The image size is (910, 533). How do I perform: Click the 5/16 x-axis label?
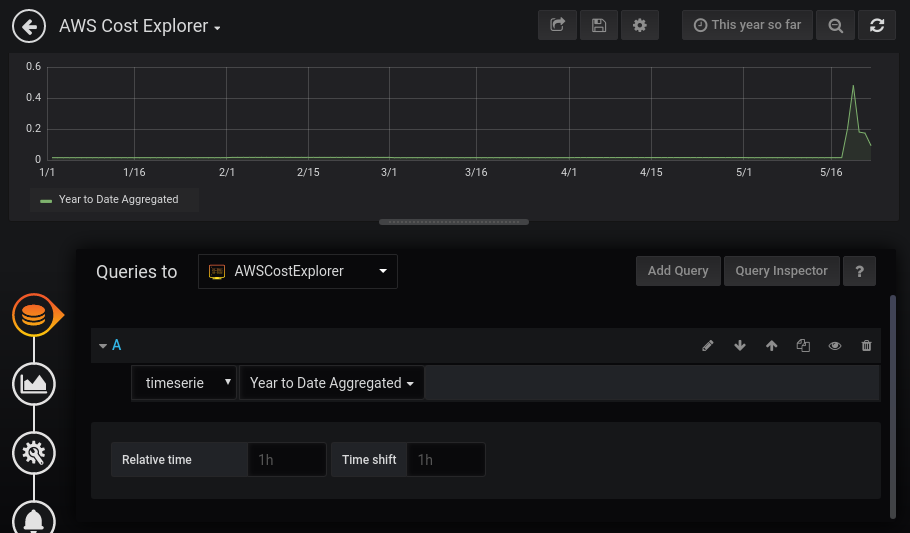pyautogui.click(x=831, y=172)
